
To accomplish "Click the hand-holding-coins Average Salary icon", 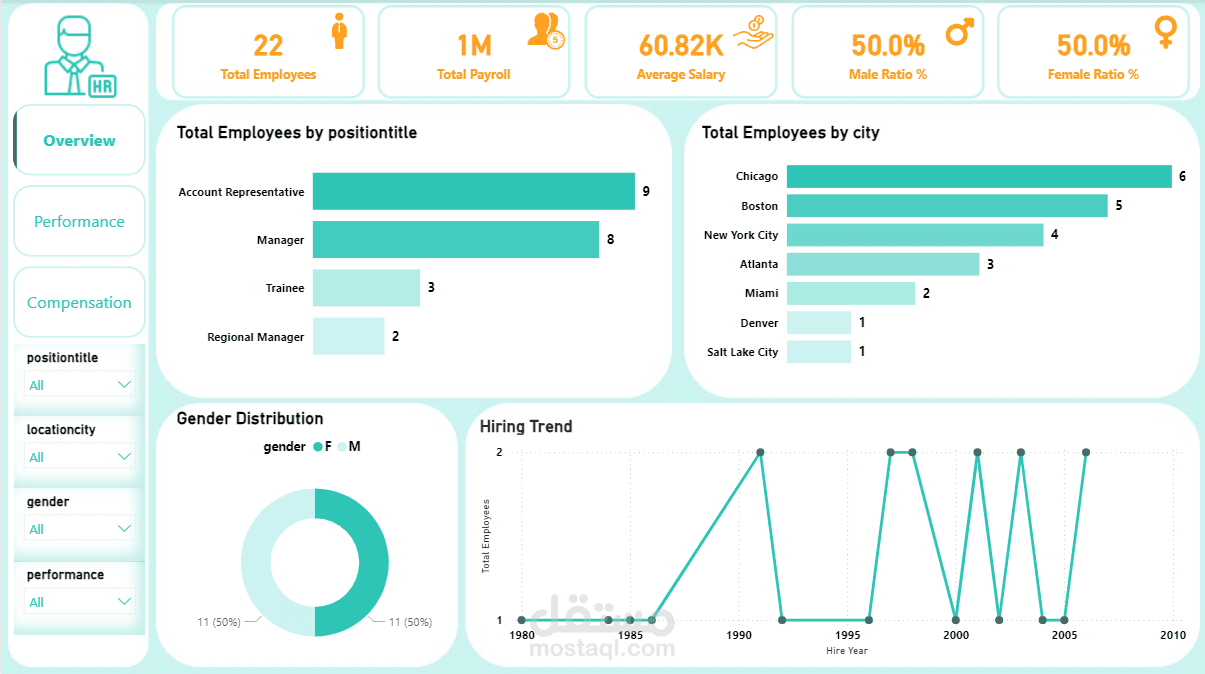I will point(754,33).
